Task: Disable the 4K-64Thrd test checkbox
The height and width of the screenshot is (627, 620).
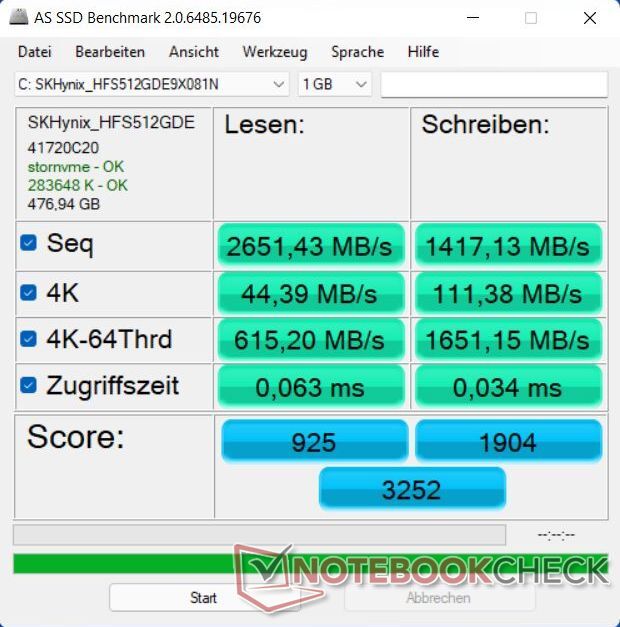Action: [x=28, y=339]
